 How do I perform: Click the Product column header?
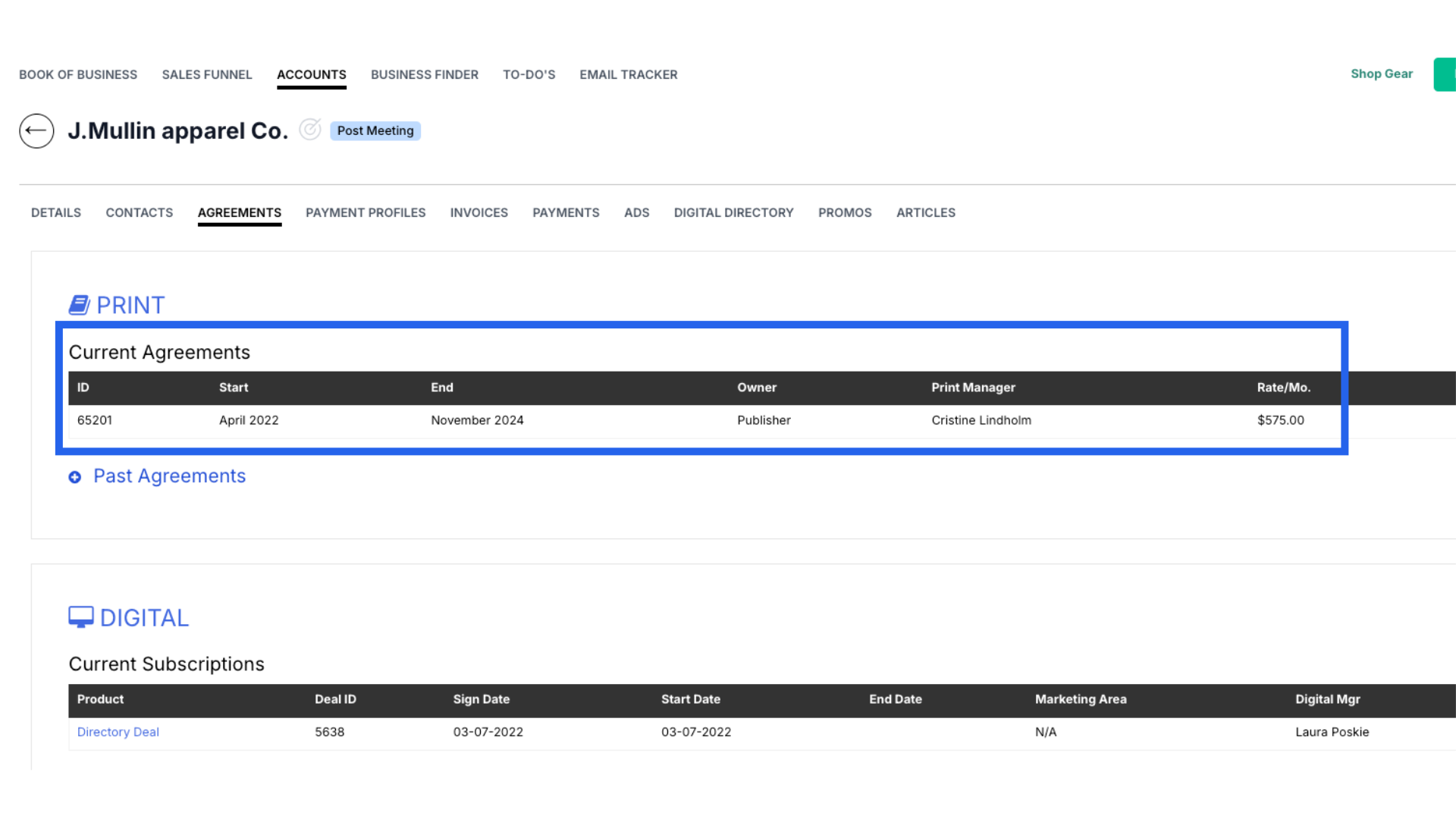(100, 699)
